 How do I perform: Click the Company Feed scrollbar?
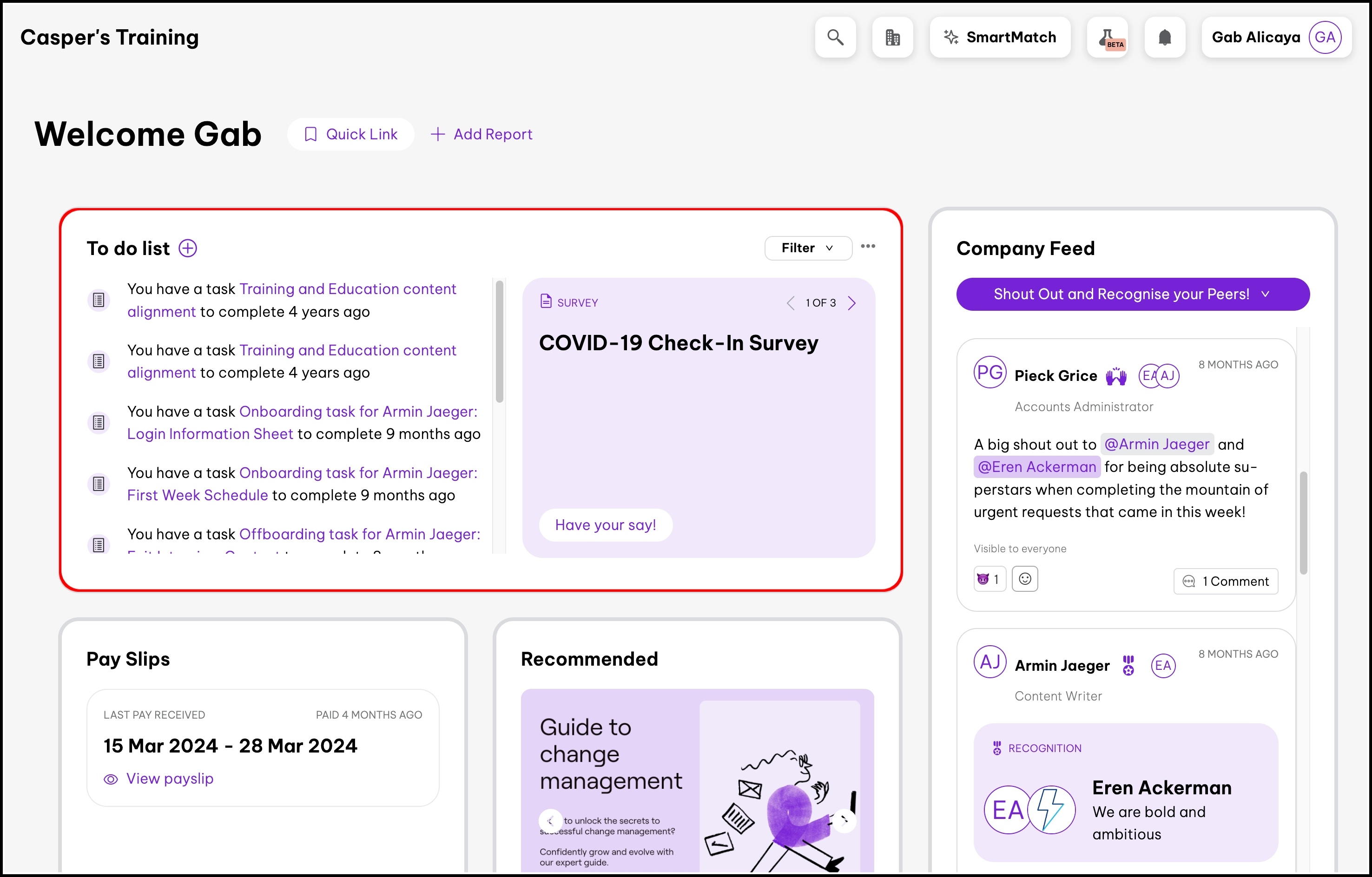1303,523
